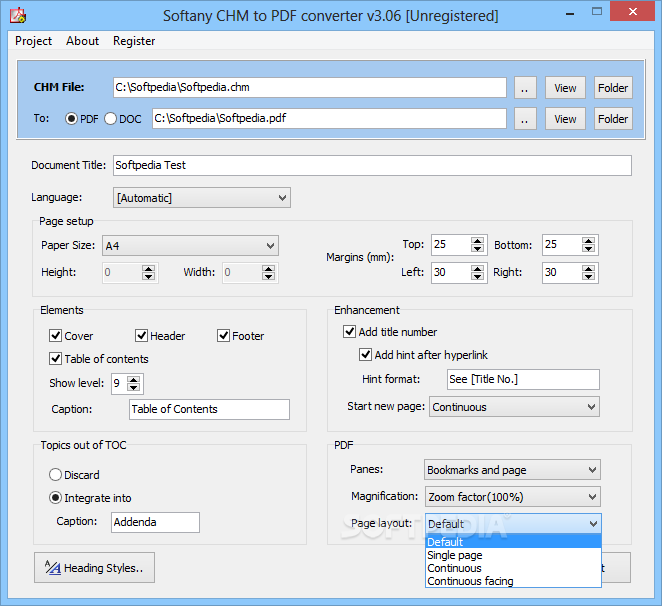Screen dimensions: 662x606
Task: Minimize the converter window
Action: (x=570, y=14)
